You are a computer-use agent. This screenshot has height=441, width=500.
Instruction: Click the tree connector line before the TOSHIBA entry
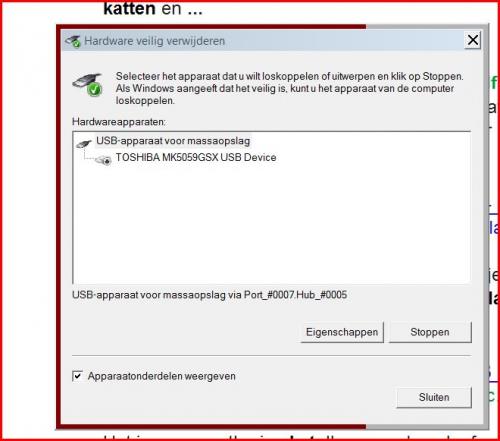[89, 156]
